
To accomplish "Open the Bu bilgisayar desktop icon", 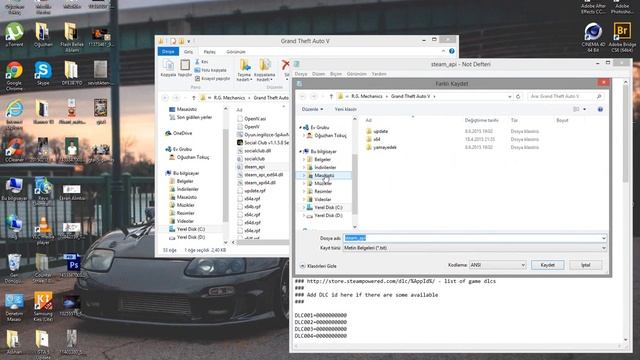I will point(14,189).
